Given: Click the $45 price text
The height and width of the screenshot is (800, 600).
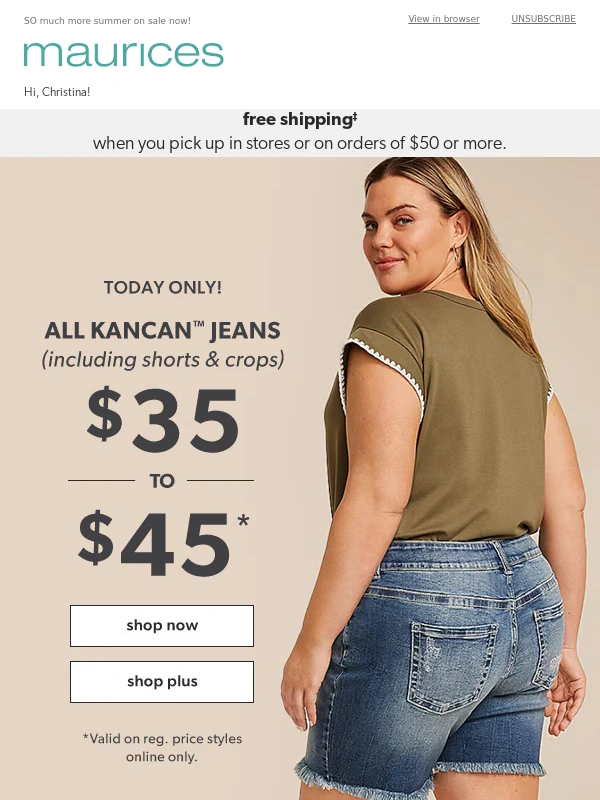Looking at the screenshot, I should [x=162, y=544].
